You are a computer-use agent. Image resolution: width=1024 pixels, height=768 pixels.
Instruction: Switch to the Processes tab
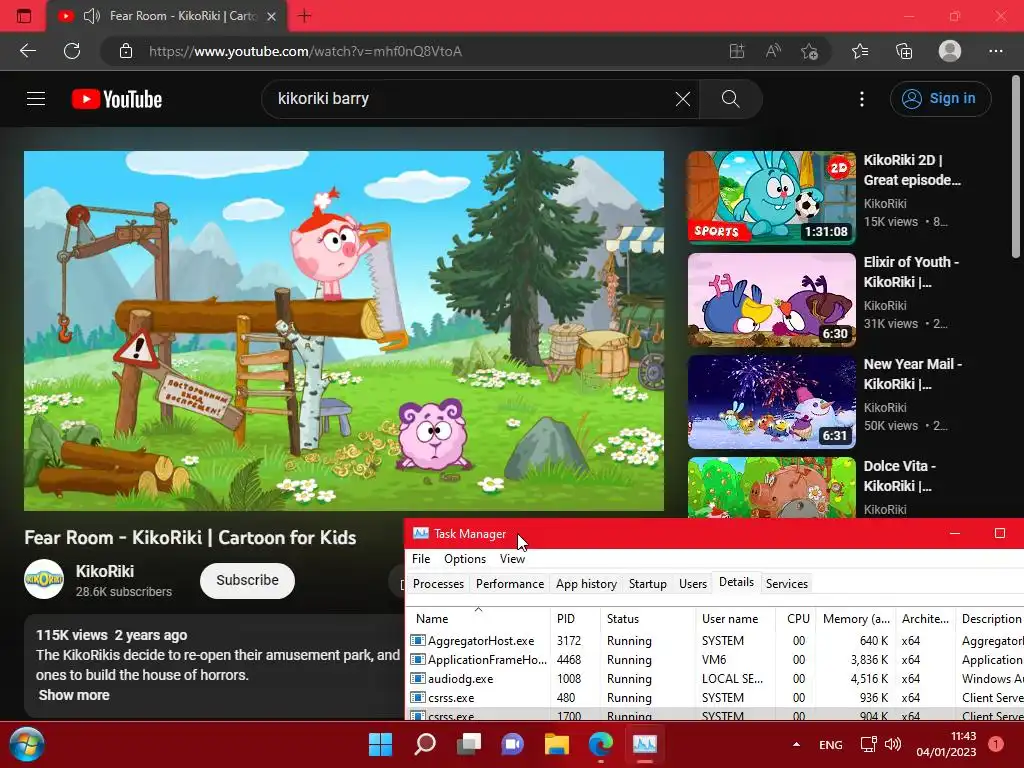coord(438,584)
